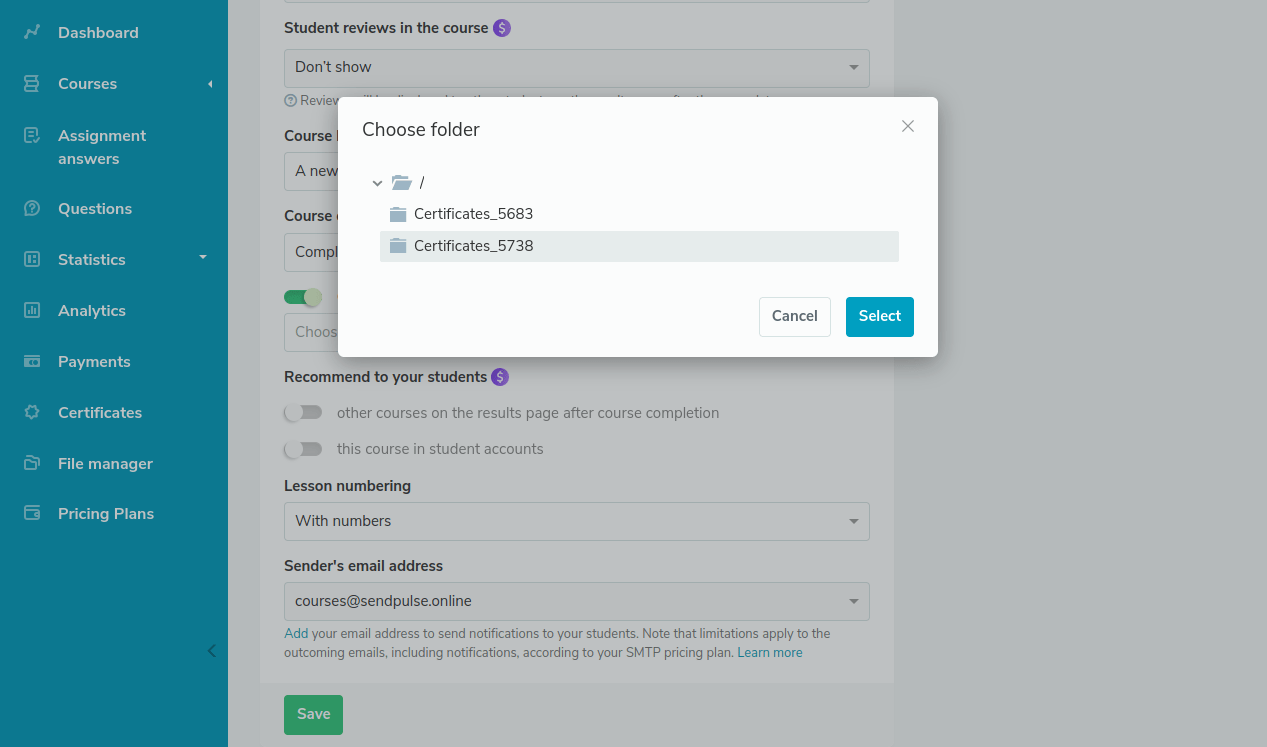This screenshot has width=1267, height=747.
Task: Click the Assignment answers icon
Action: click(x=32, y=135)
